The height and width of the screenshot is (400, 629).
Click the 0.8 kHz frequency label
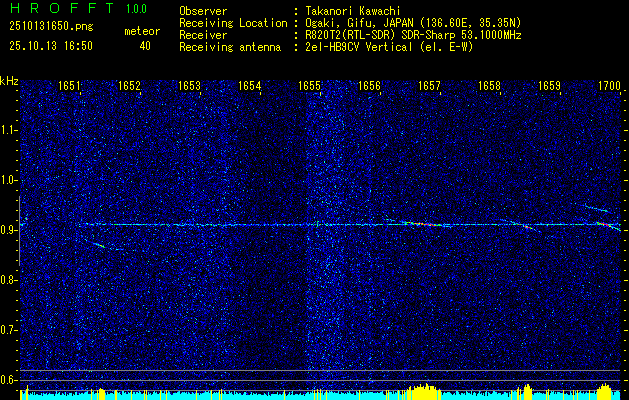(9, 280)
